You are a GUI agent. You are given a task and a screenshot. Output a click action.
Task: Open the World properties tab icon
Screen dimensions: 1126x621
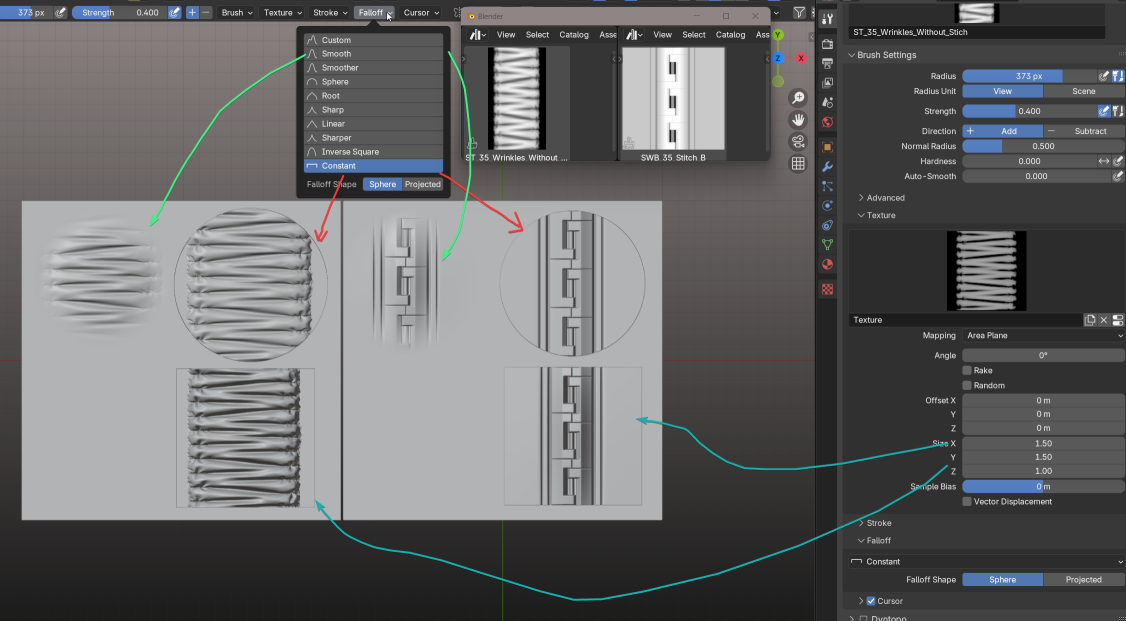827,122
